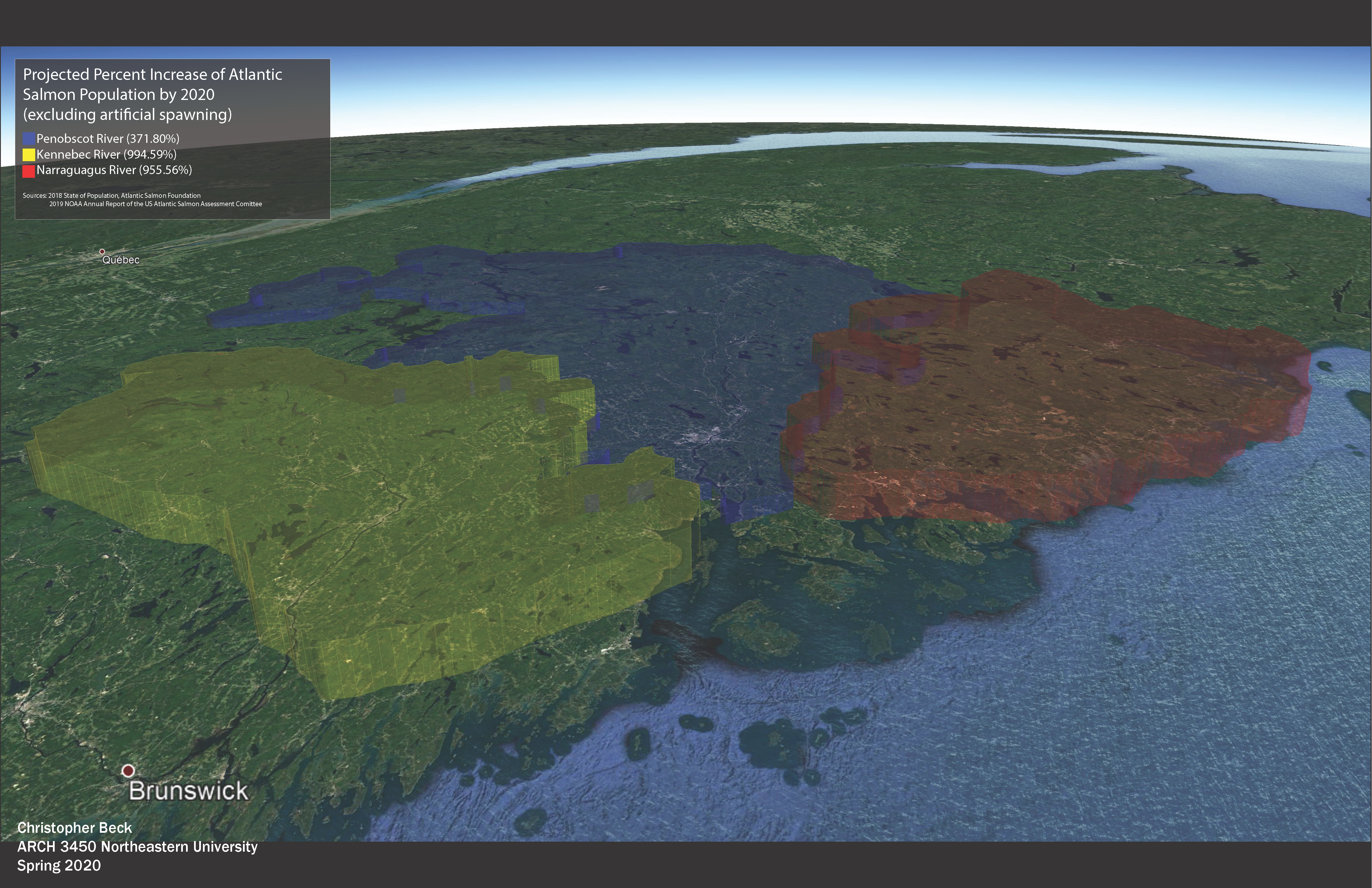Click the blue Penobscot River legend swatch
The image size is (1372, 888).
[x=28, y=139]
